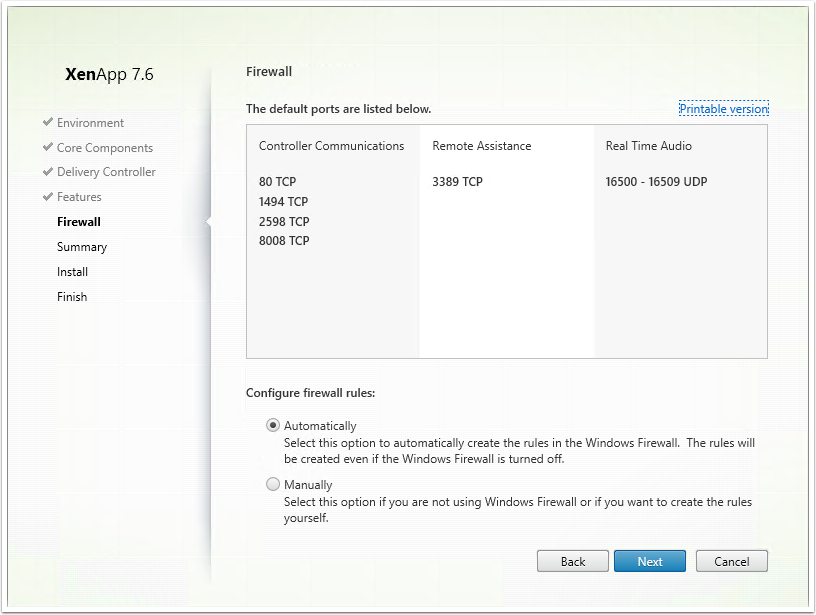816x615 pixels.
Task: Click 'The default ports are listed below' text
Action: pos(339,109)
